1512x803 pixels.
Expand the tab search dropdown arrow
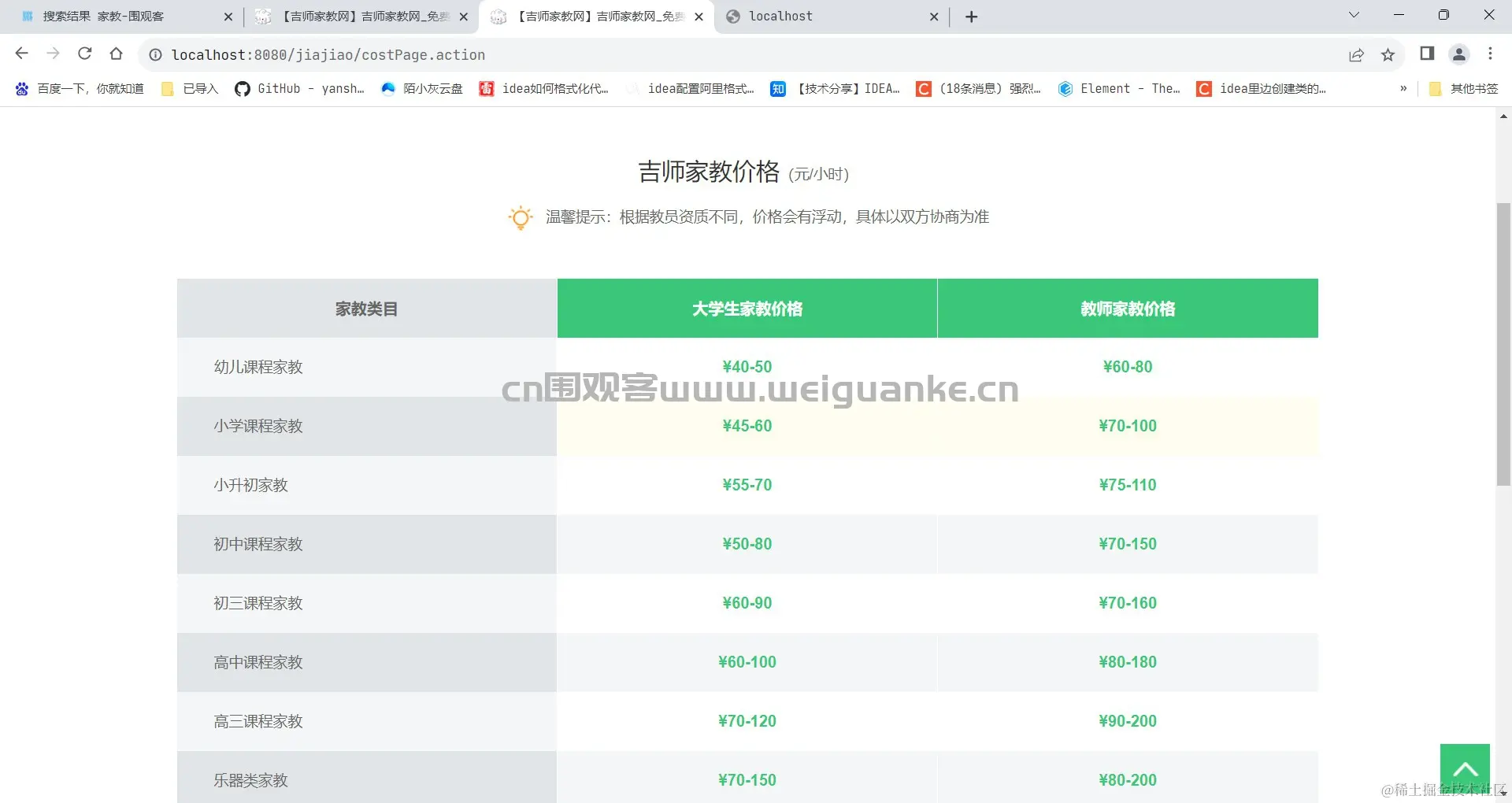click(1354, 15)
